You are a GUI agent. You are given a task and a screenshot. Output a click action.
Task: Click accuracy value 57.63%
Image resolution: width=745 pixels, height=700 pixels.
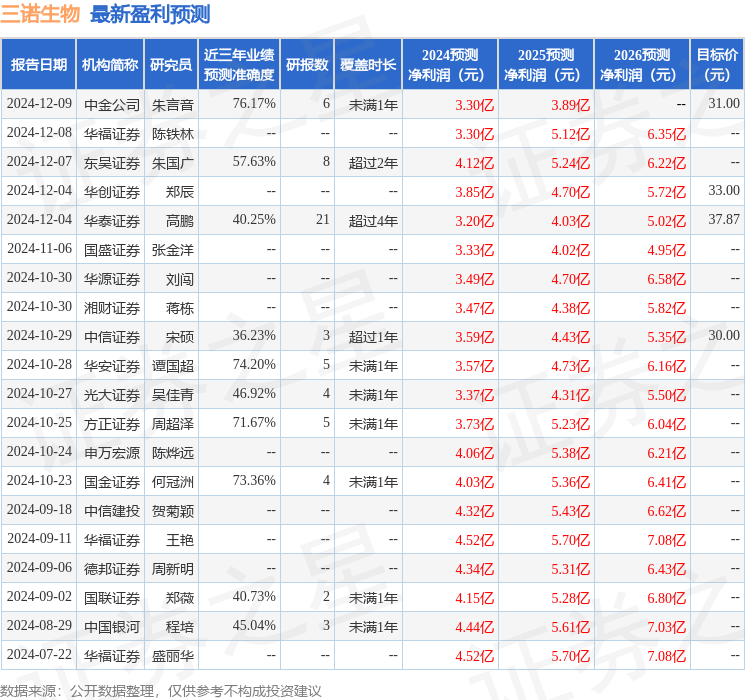254,162
